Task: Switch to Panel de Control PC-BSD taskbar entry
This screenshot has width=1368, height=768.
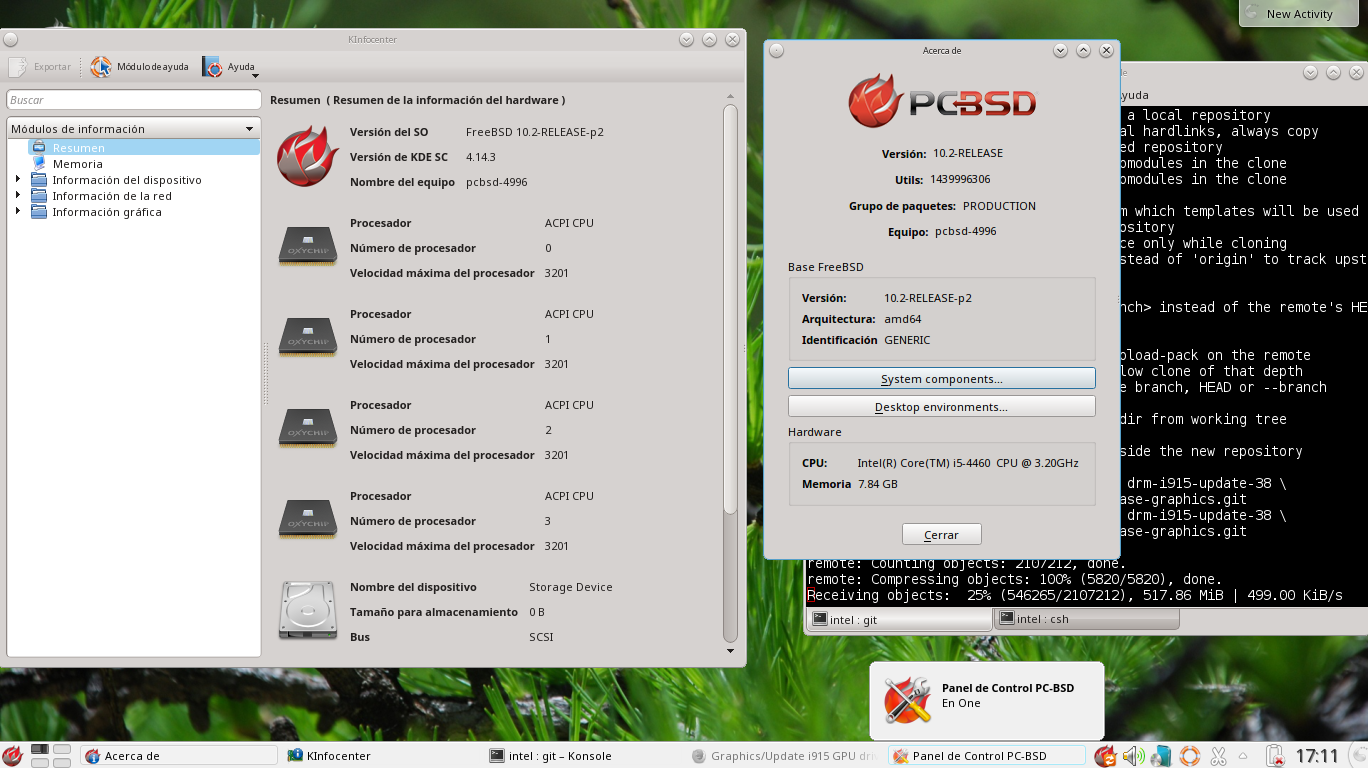Action: click(986, 756)
